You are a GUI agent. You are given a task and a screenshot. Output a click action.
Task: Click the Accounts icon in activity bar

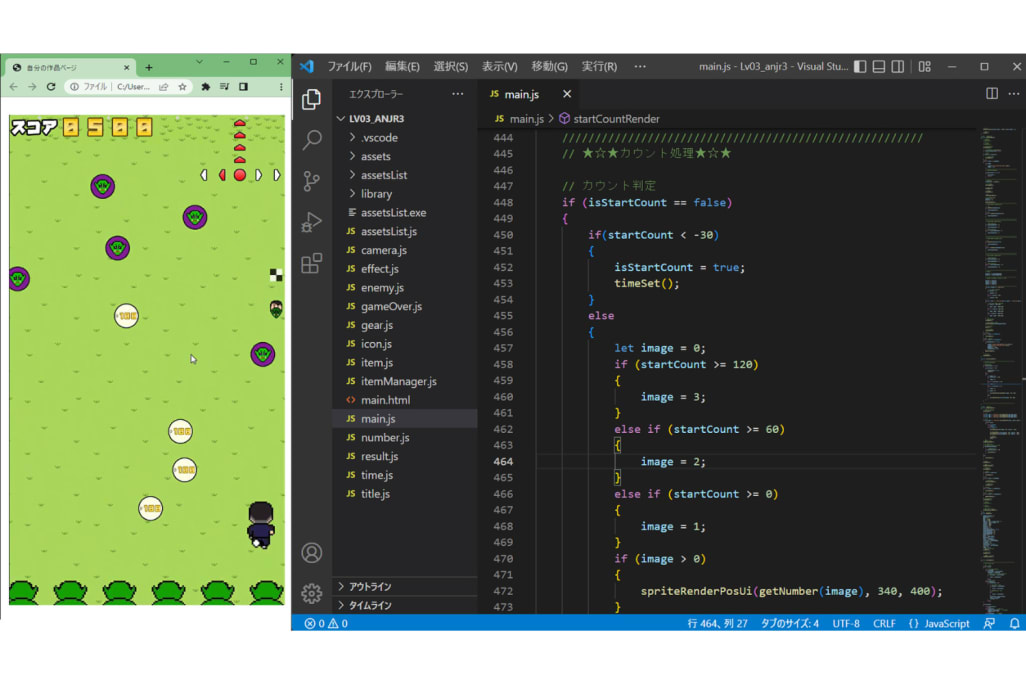tap(312, 553)
